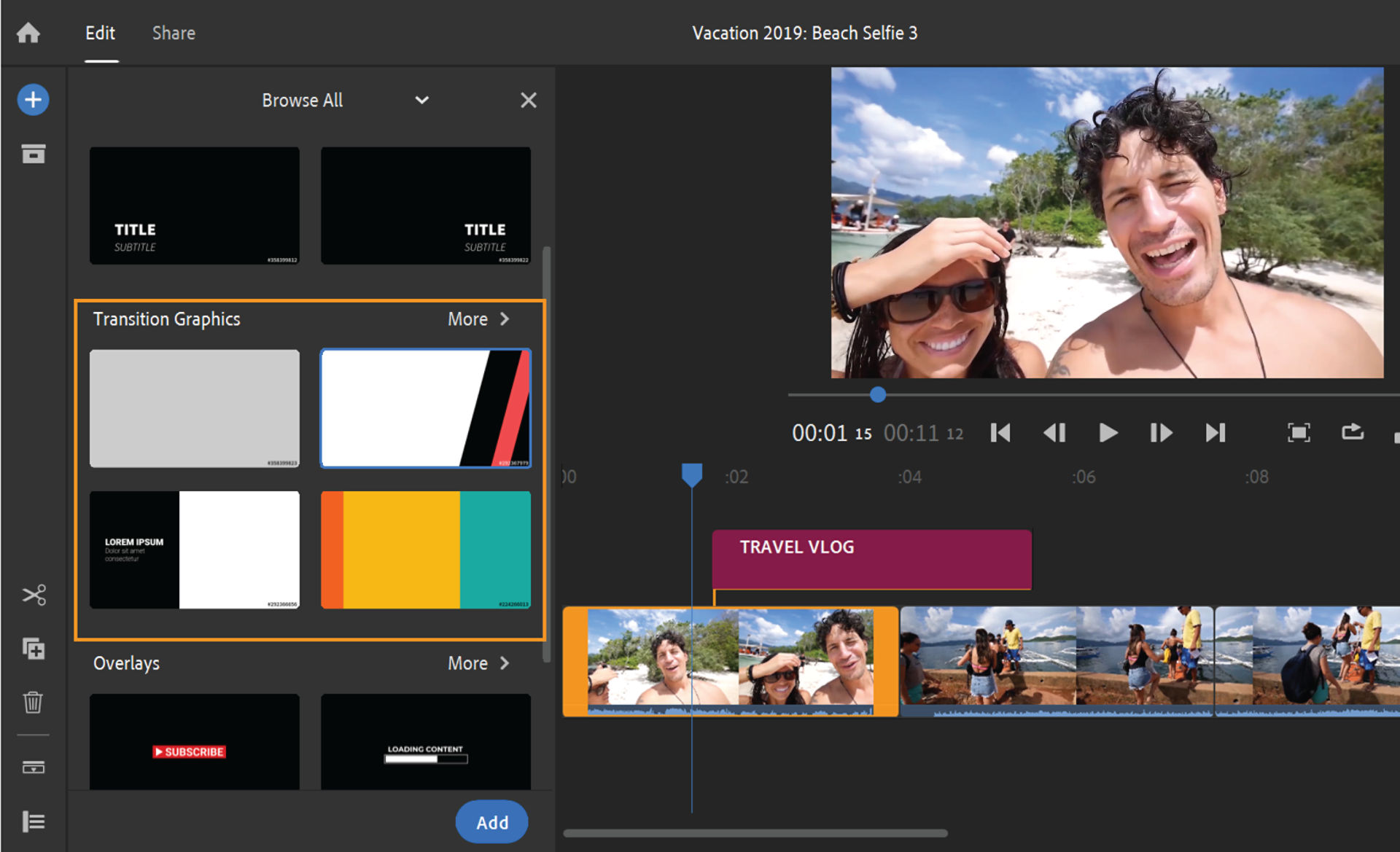The width and height of the screenshot is (1400, 852).
Task: Click the preview scrubber handle
Action: pyautogui.click(x=878, y=395)
